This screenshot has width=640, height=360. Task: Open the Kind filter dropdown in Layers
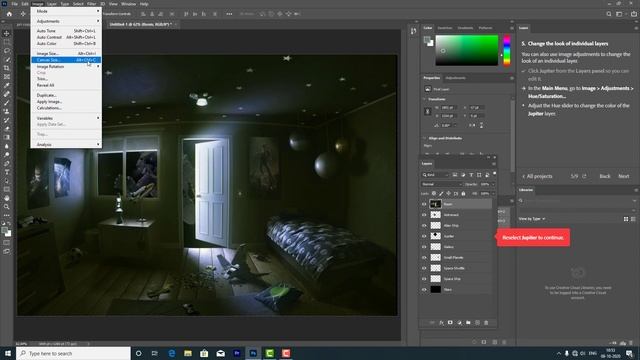click(x=435, y=175)
